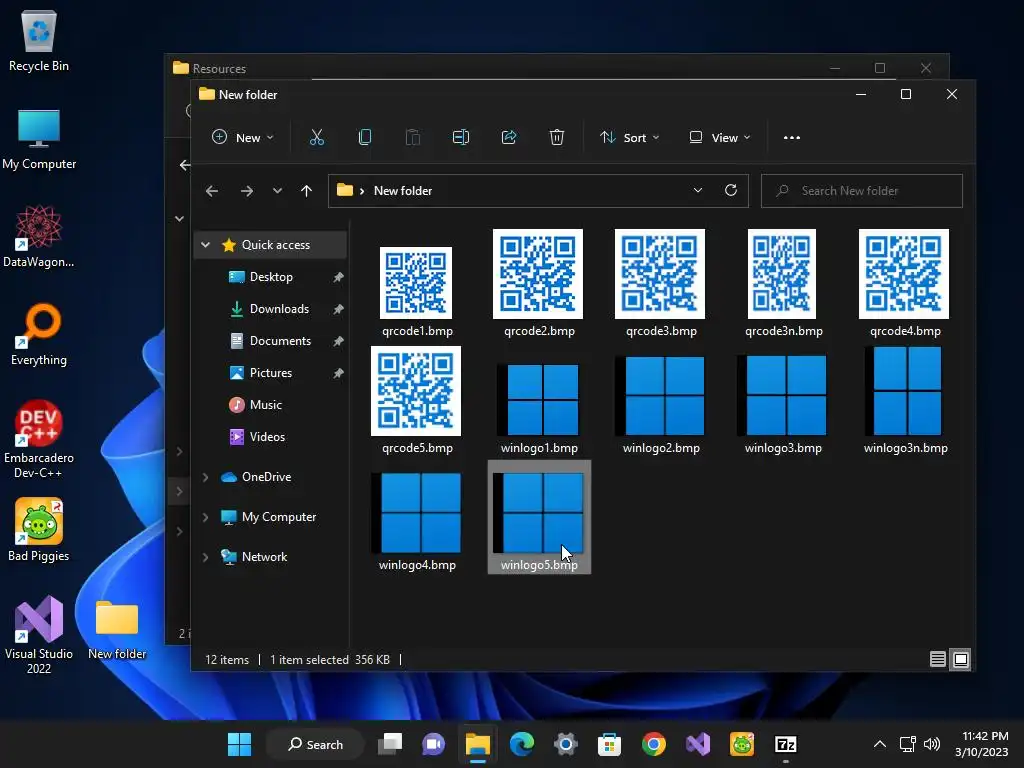Viewport: 1024px width, 768px height.
Task: Click the Cut scissors icon
Action: click(x=317, y=138)
